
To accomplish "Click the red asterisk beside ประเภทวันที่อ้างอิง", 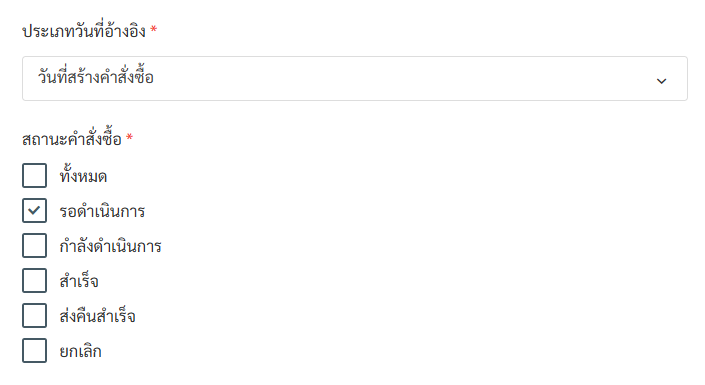I will point(154,29).
